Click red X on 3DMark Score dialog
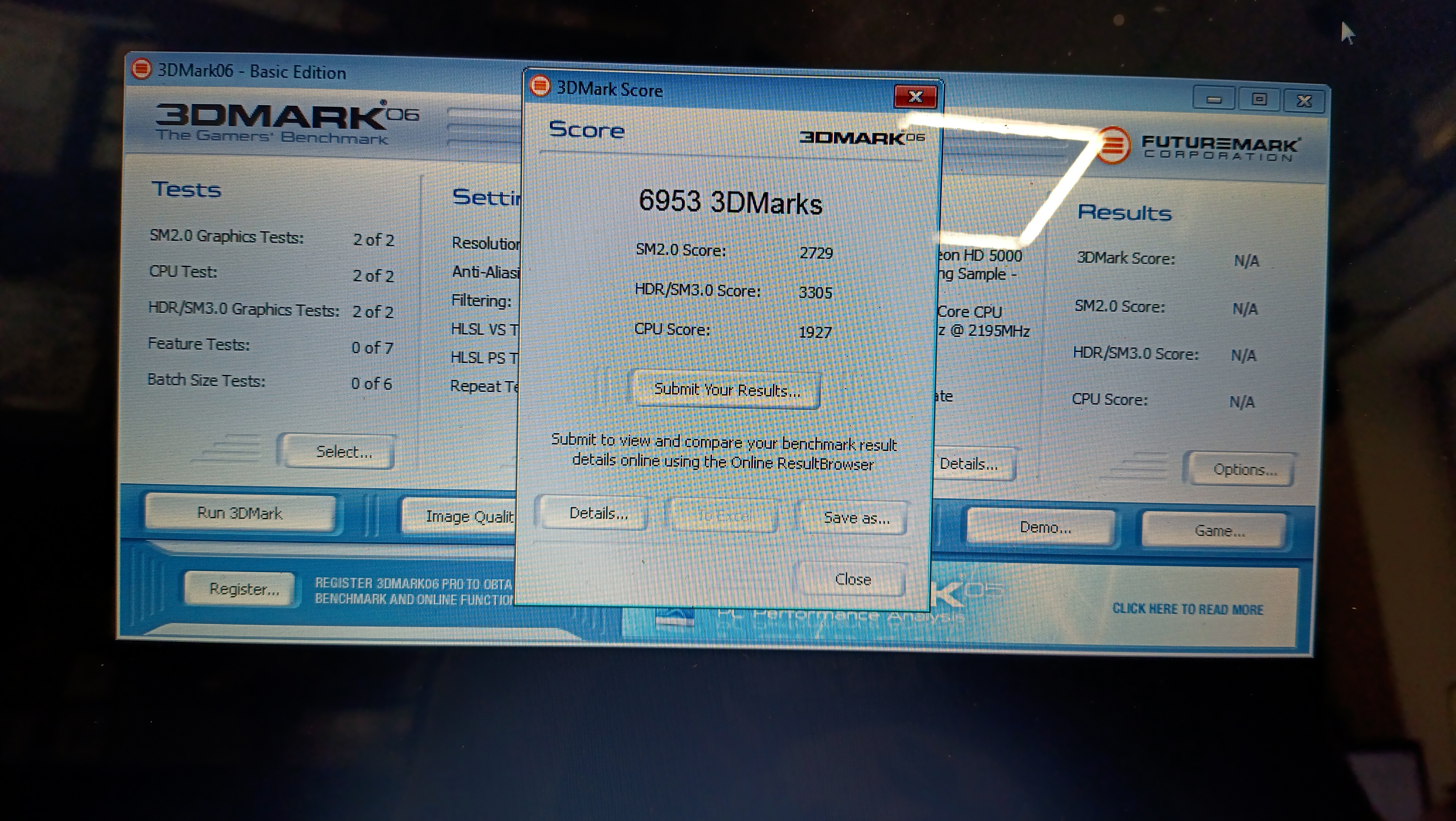This screenshot has height=821, width=1456. point(915,97)
